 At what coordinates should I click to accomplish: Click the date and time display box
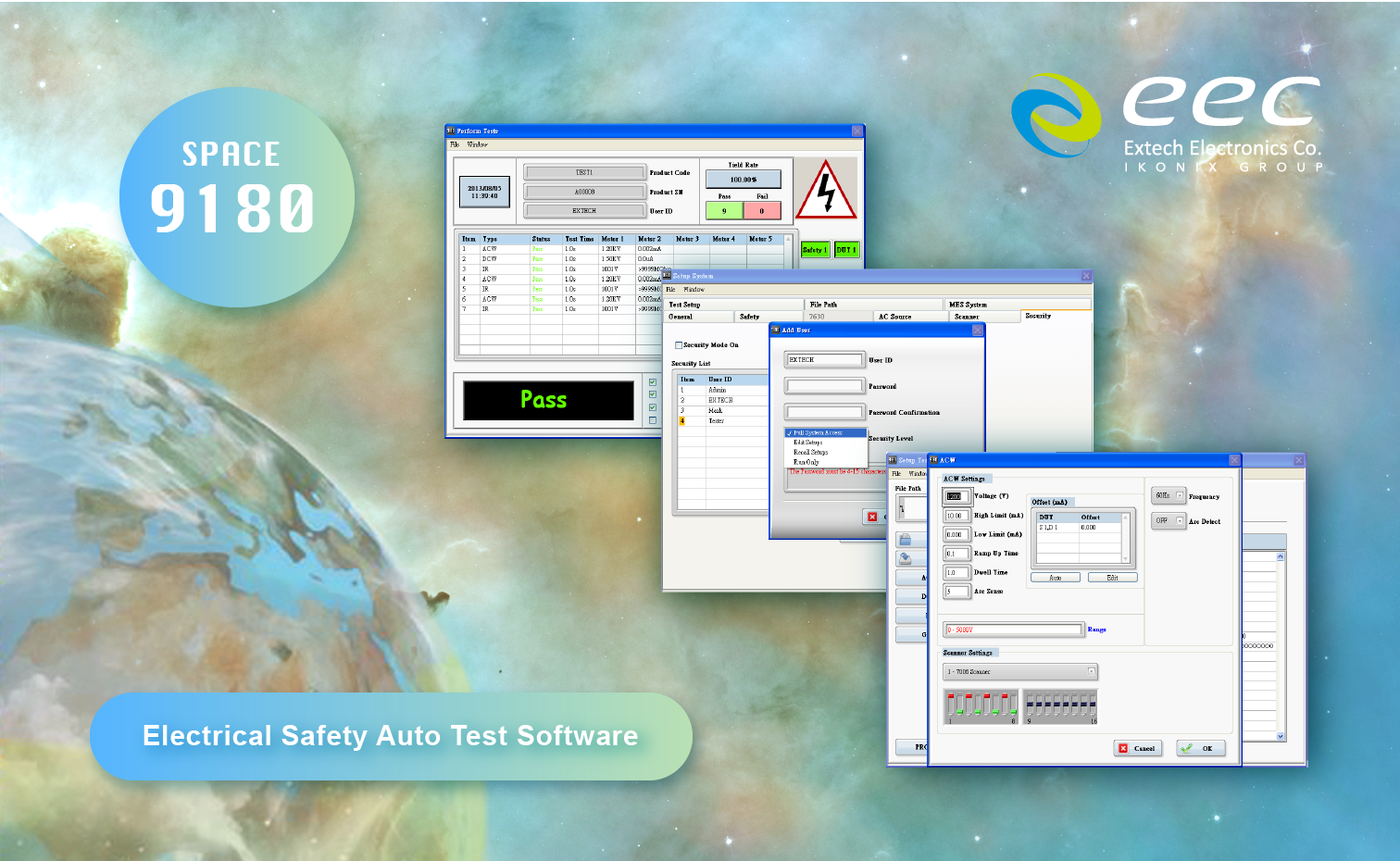484,192
